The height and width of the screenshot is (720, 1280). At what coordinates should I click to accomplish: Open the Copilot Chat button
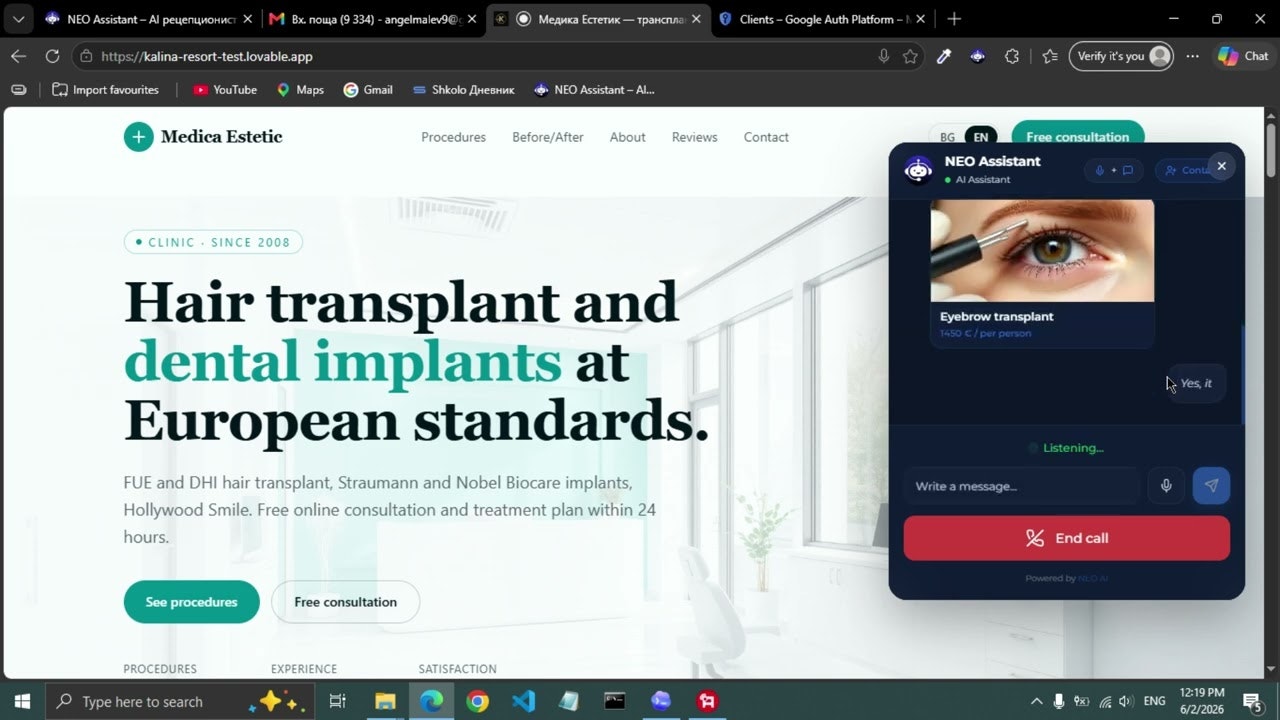click(1243, 56)
